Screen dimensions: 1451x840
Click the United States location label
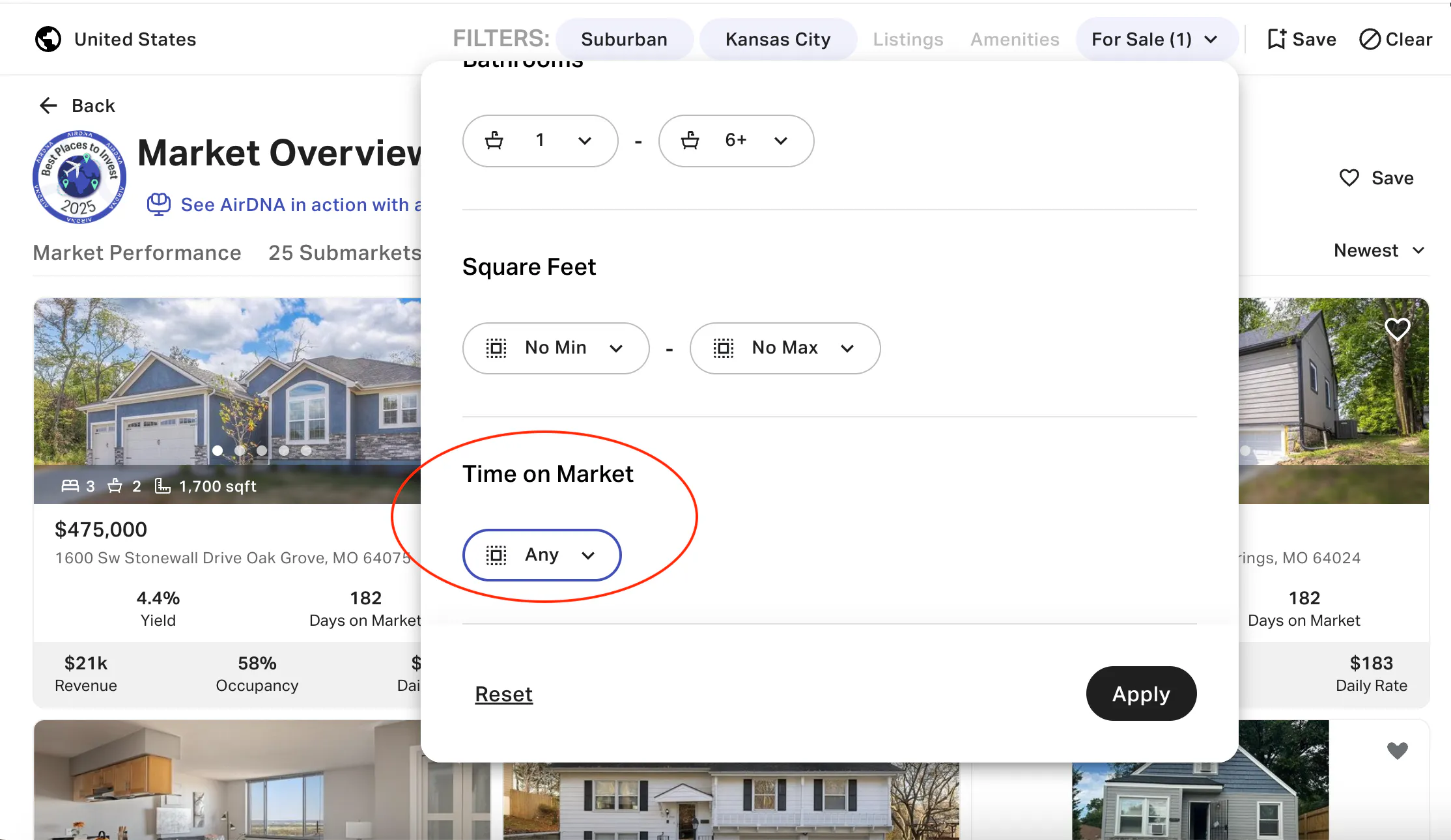pos(135,39)
